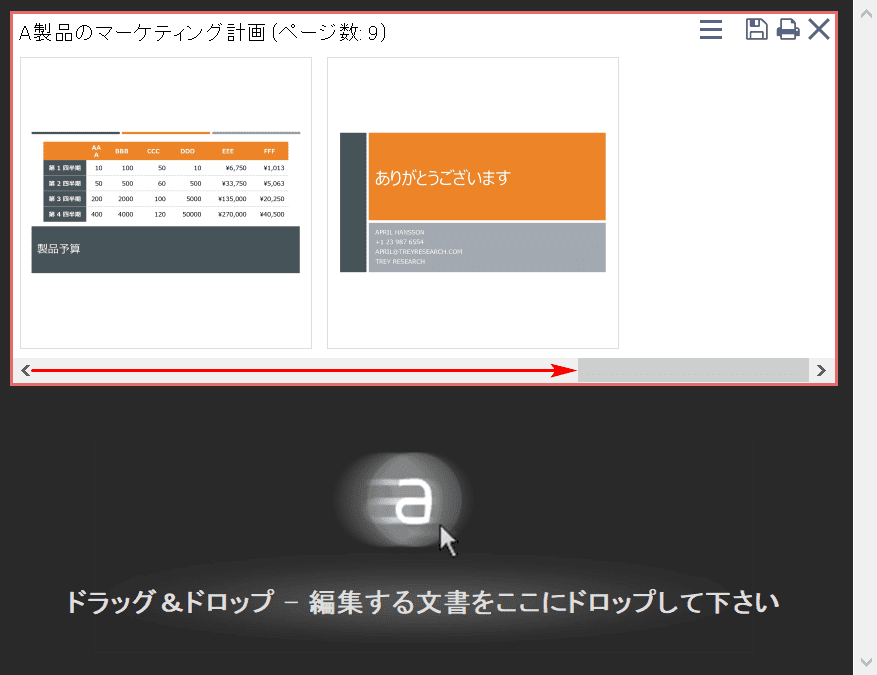Screen dimensions: 877x675
Task: Click the horizontal scrollbar thumb
Action: [x=693, y=370]
